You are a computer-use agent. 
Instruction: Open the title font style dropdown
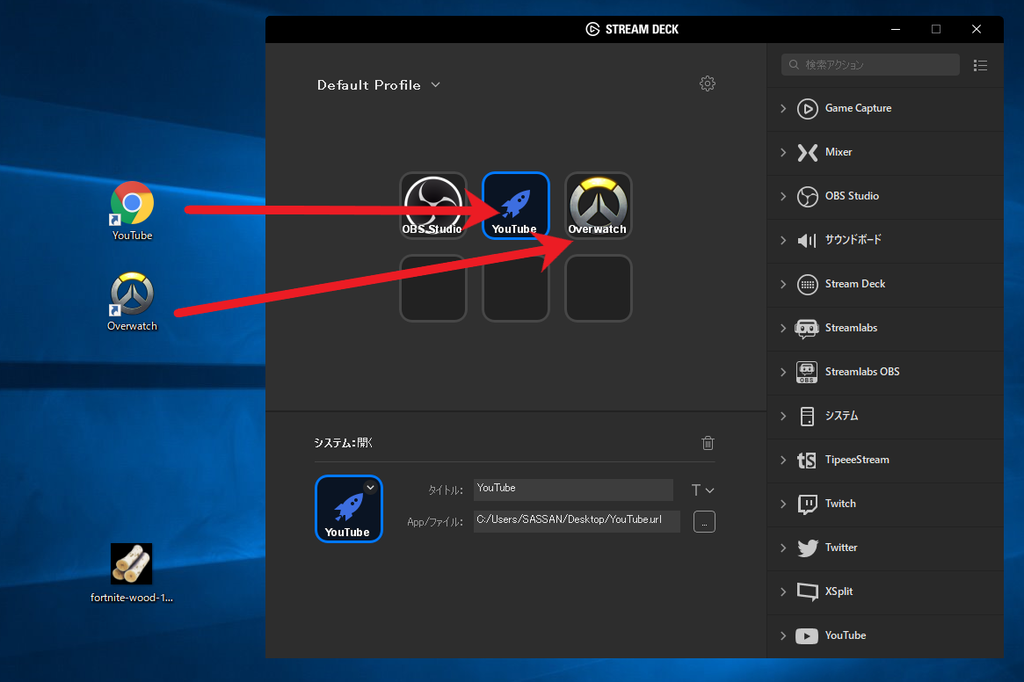point(703,490)
